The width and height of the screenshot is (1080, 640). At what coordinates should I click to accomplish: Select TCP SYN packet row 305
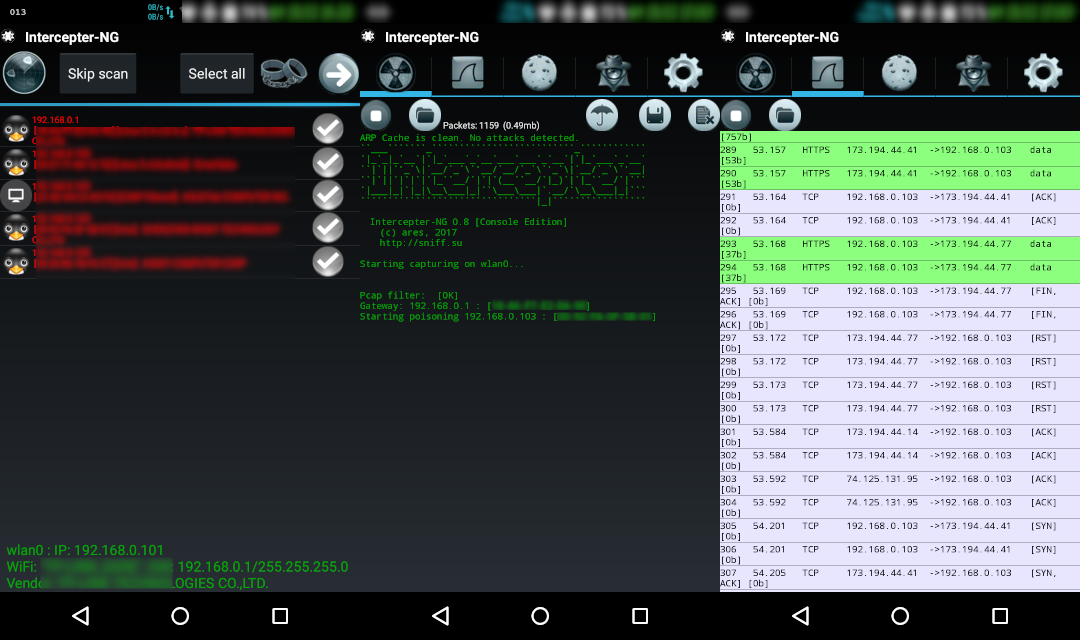coord(900,530)
